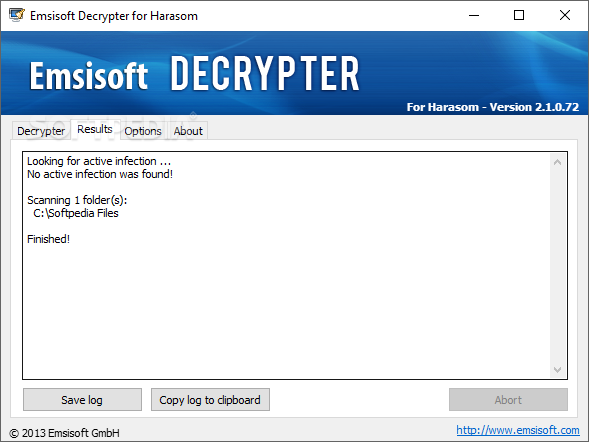This screenshot has height=442, width=589.
Task: Maximize the Emsisoft Decrypter window
Action: pos(519,15)
